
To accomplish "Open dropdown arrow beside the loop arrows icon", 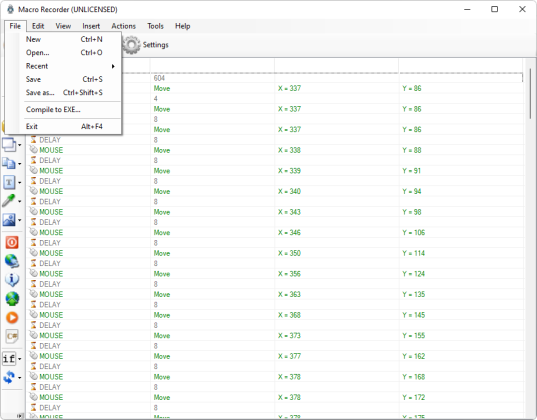I will 20,378.
